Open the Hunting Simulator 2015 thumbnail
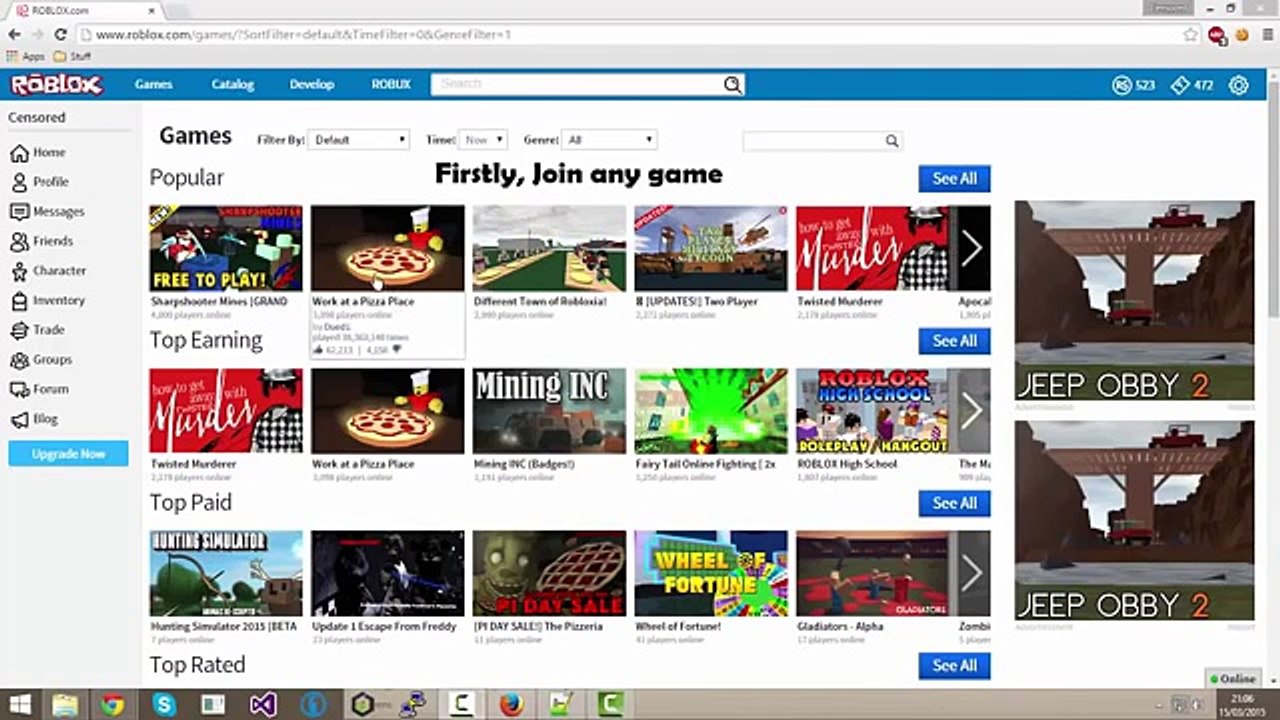This screenshot has width=1280, height=720. pos(226,573)
